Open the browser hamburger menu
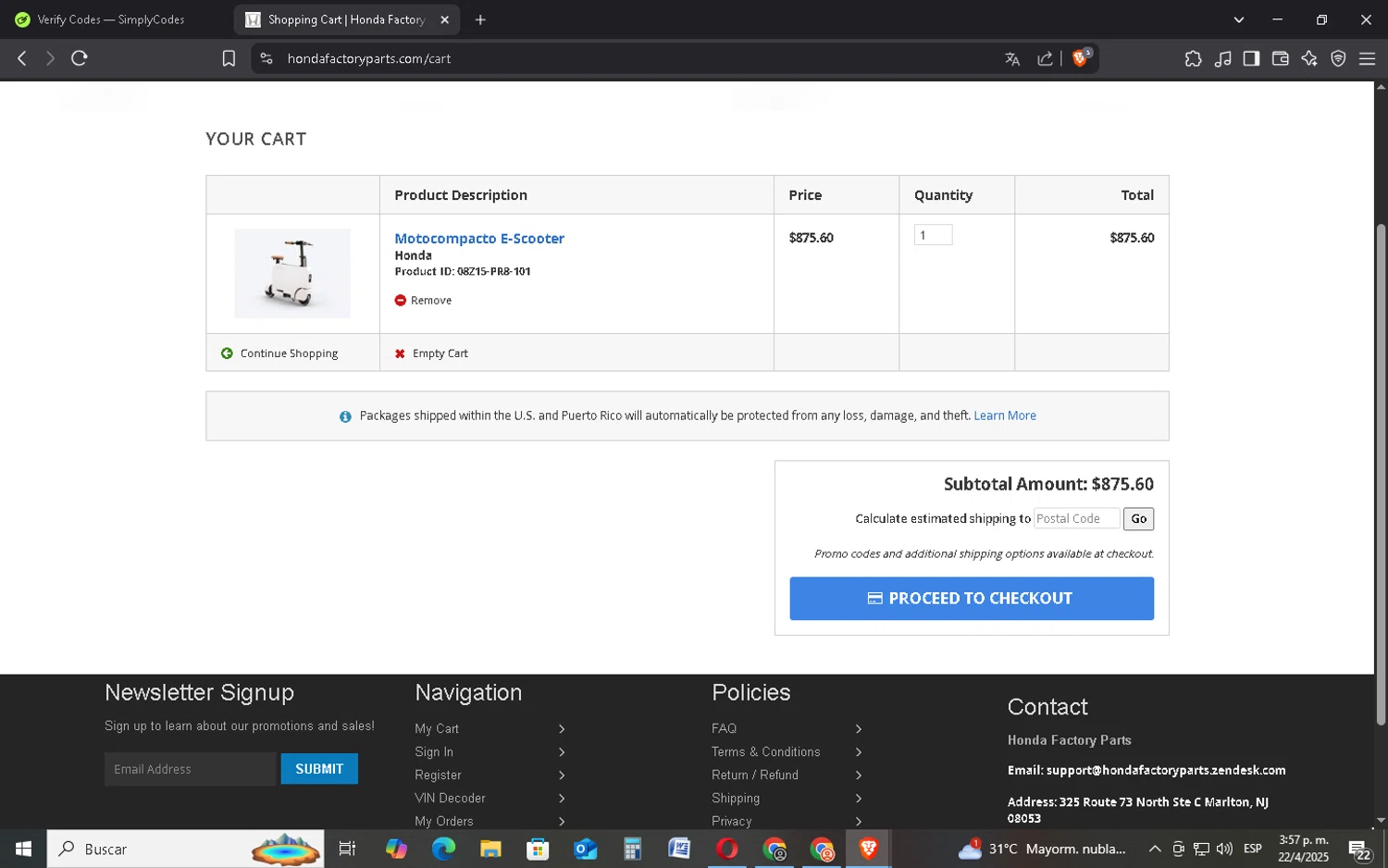This screenshot has width=1388, height=868. click(x=1367, y=58)
